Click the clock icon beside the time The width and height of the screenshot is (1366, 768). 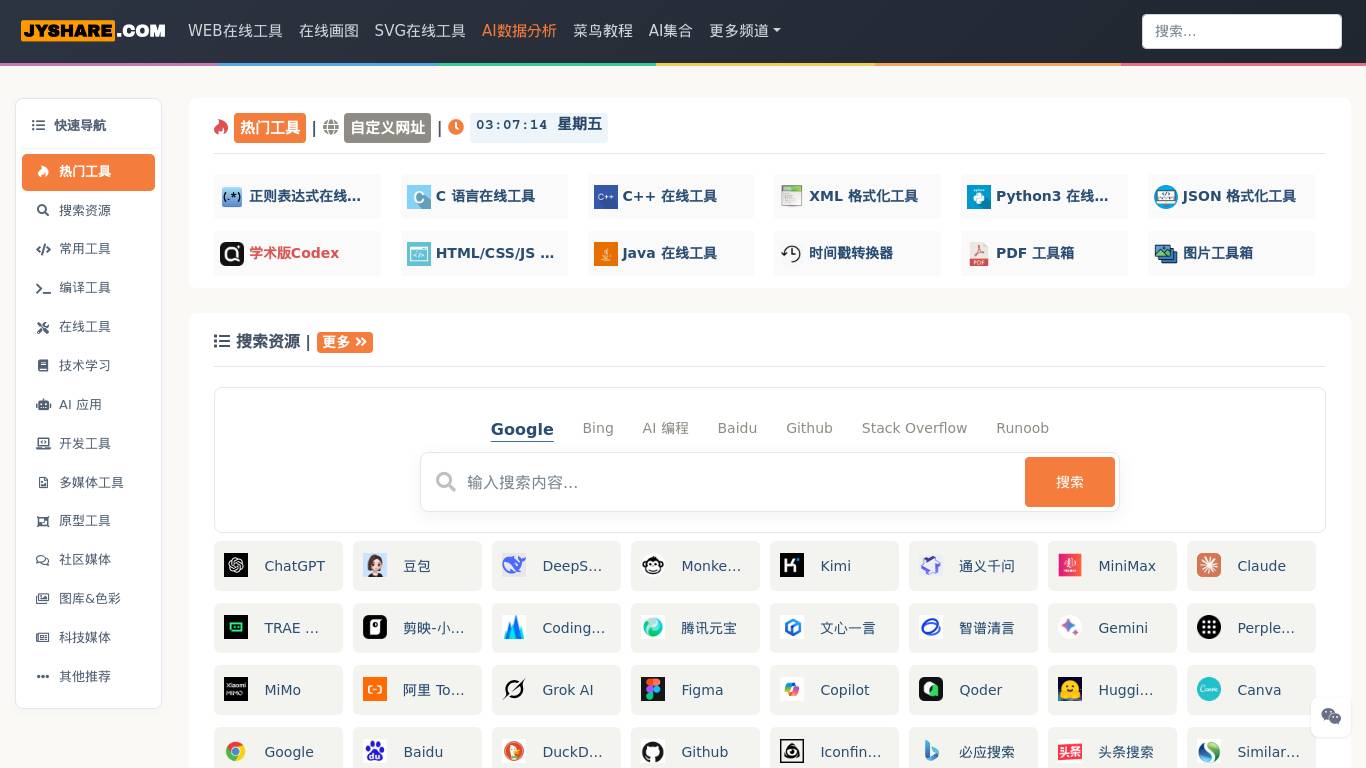pyautogui.click(x=456, y=127)
